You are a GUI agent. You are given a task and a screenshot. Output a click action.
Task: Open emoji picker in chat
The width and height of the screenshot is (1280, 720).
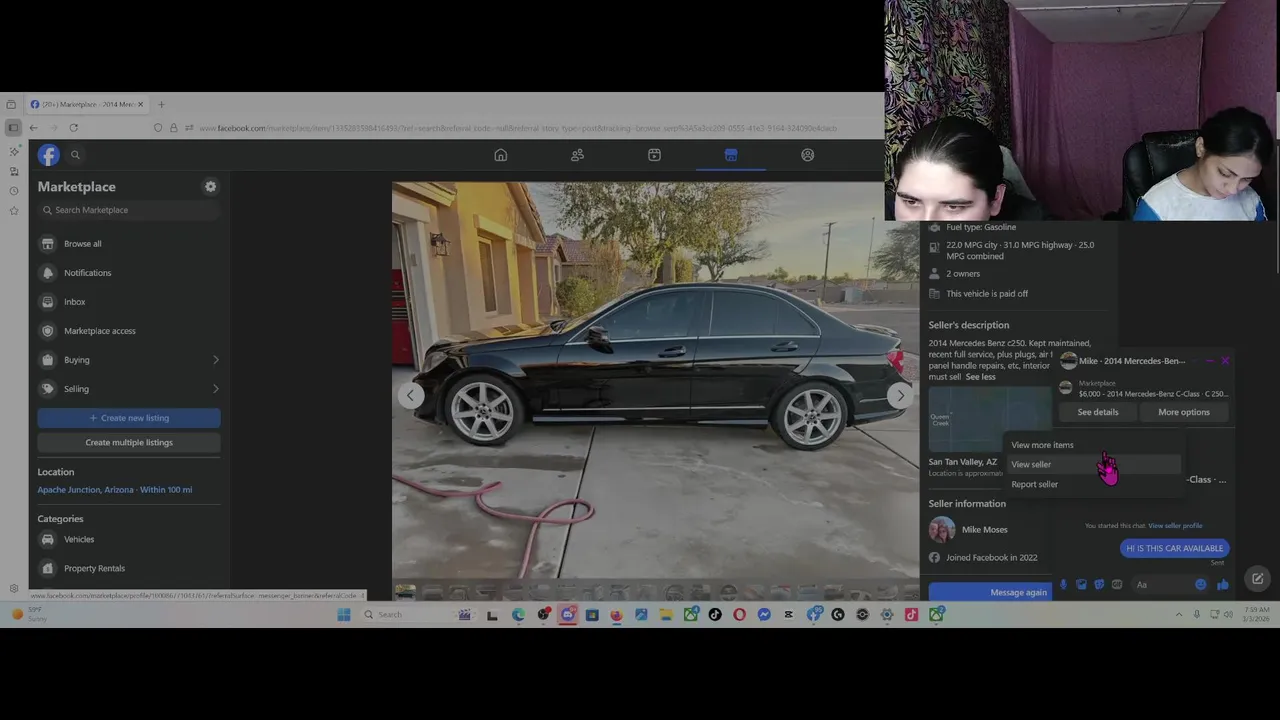coord(1201,584)
